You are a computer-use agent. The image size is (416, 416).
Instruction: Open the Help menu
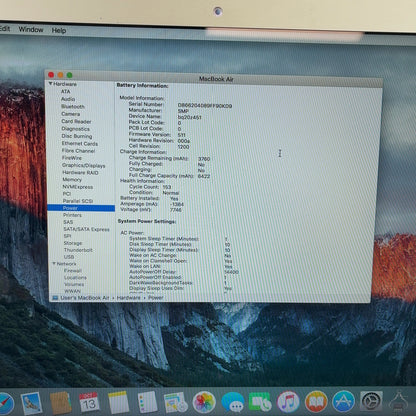[x=59, y=30]
